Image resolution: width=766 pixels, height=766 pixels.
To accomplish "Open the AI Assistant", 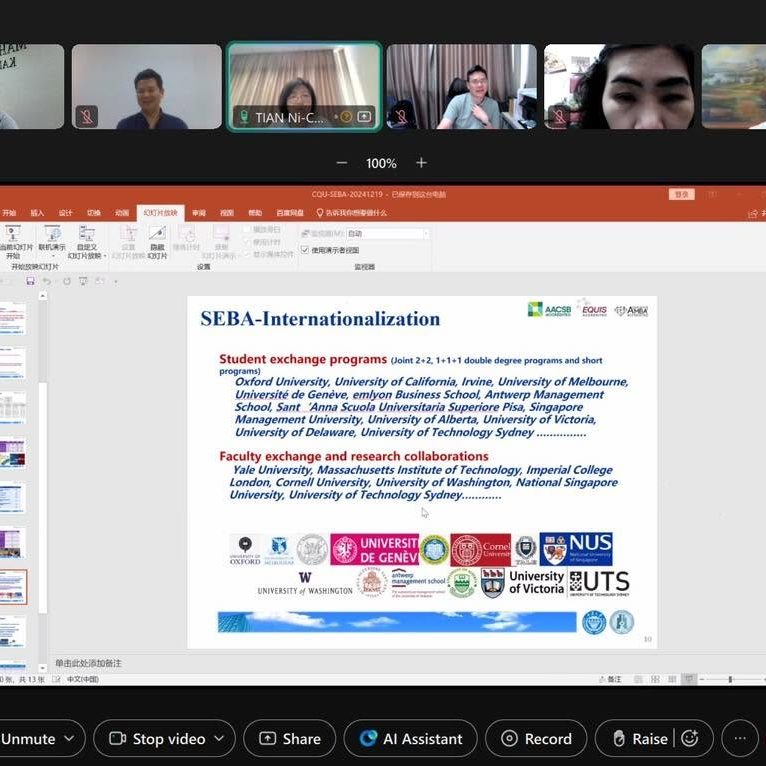I will point(411,738).
